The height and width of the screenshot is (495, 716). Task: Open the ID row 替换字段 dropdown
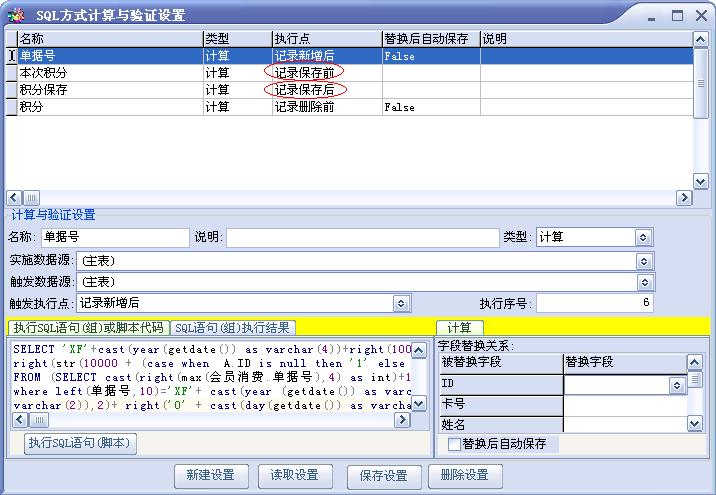[677, 385]
